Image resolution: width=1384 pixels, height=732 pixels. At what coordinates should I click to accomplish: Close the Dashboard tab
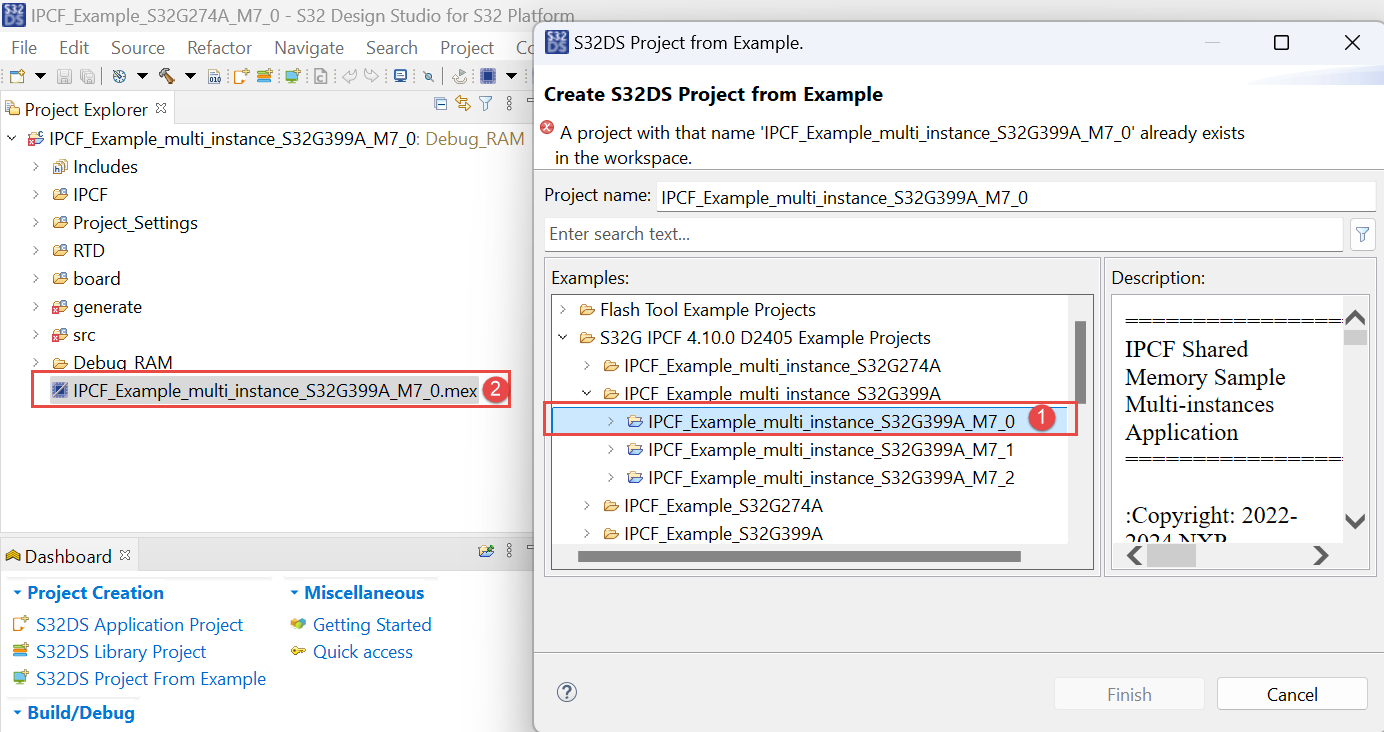[x=125, y=555]
